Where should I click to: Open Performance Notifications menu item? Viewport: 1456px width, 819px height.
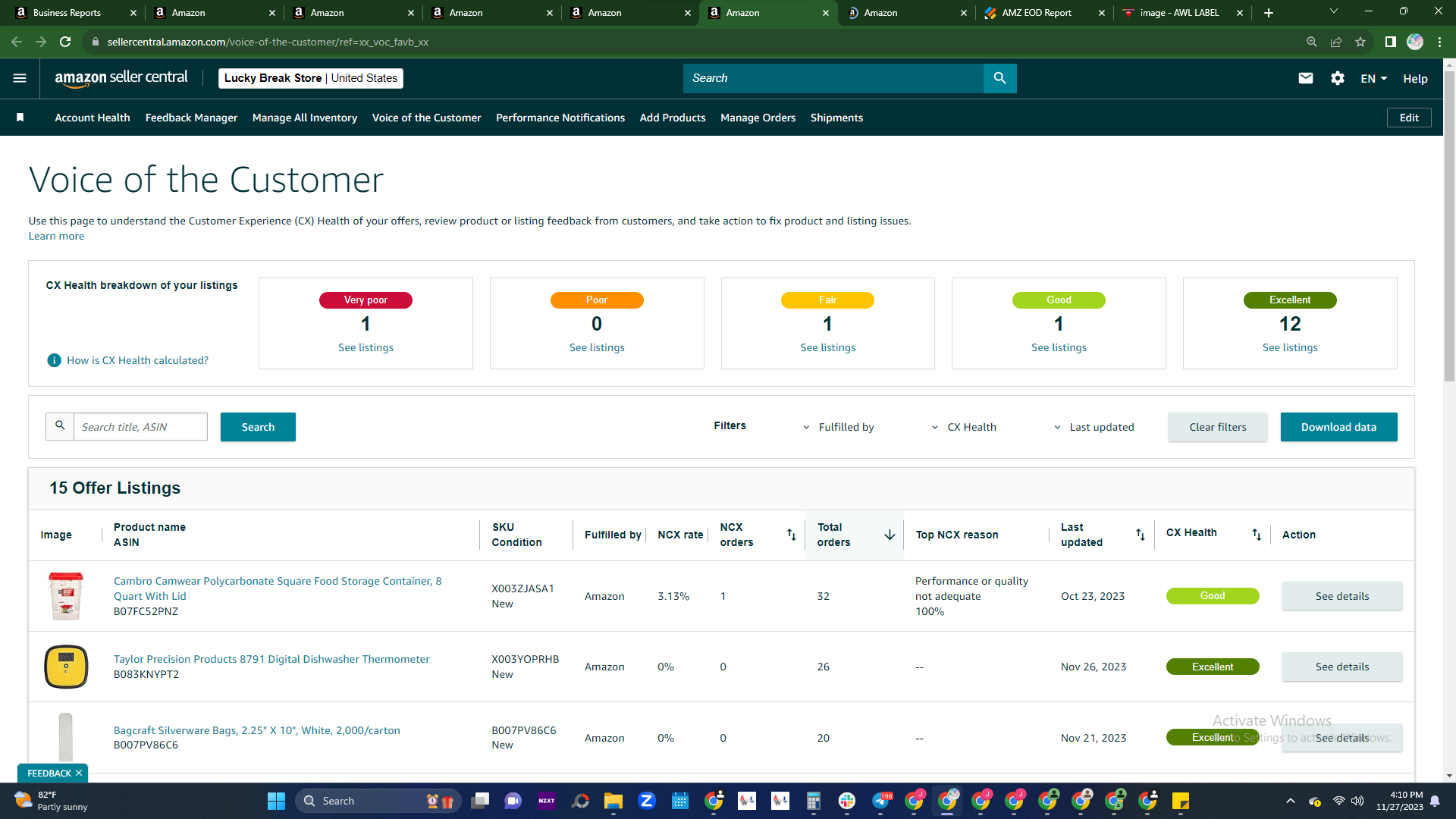click(x=560, y=118)
